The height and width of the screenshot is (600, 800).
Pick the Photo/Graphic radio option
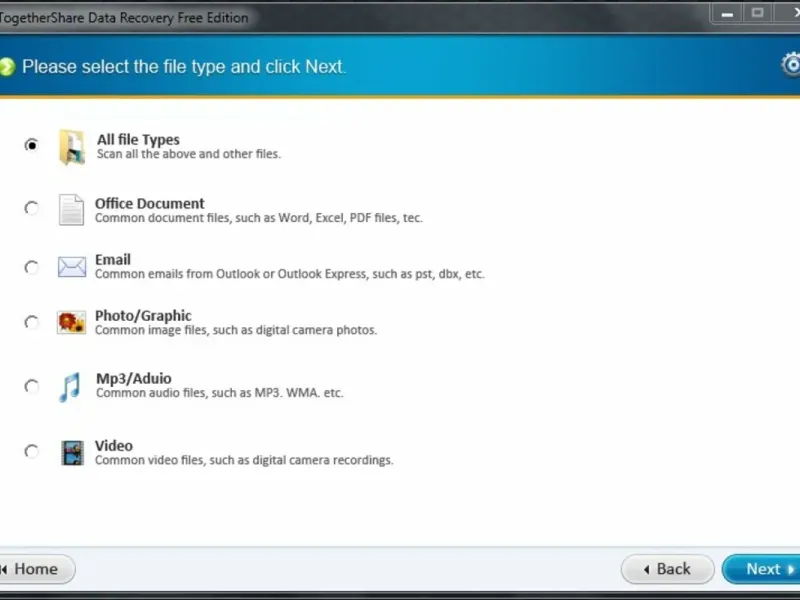pos(31,322)
